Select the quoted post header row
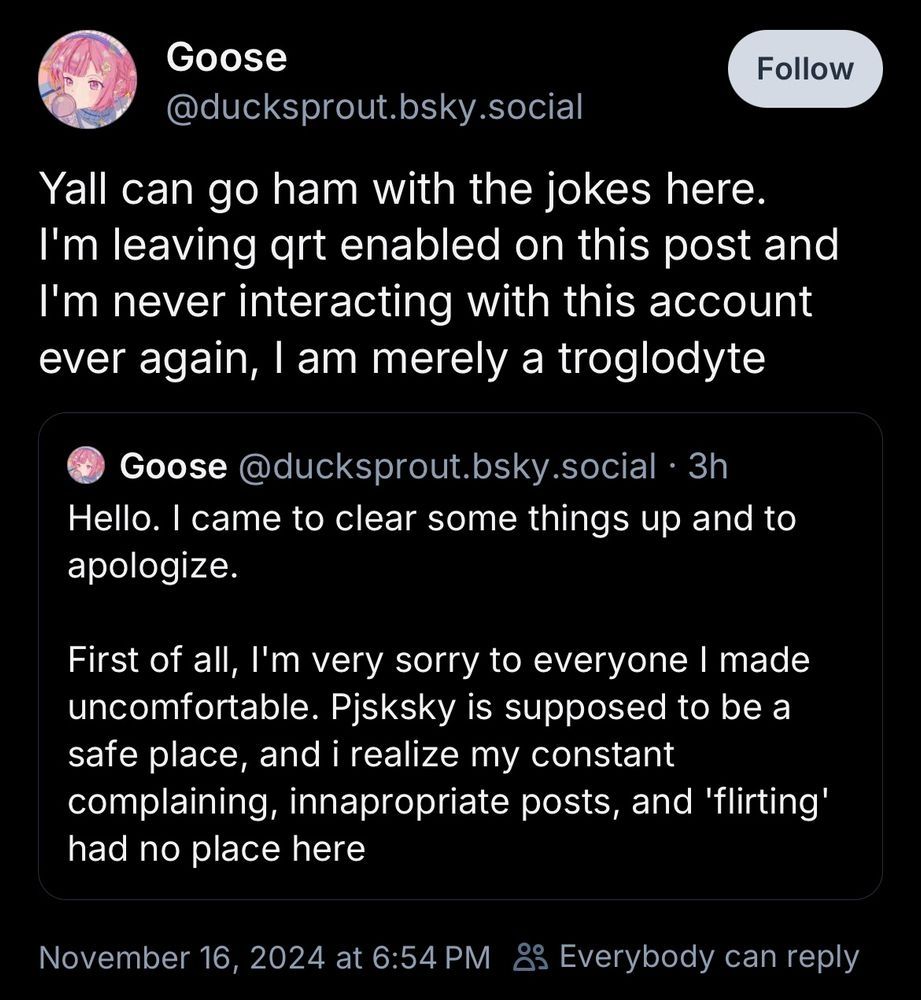 400,465
